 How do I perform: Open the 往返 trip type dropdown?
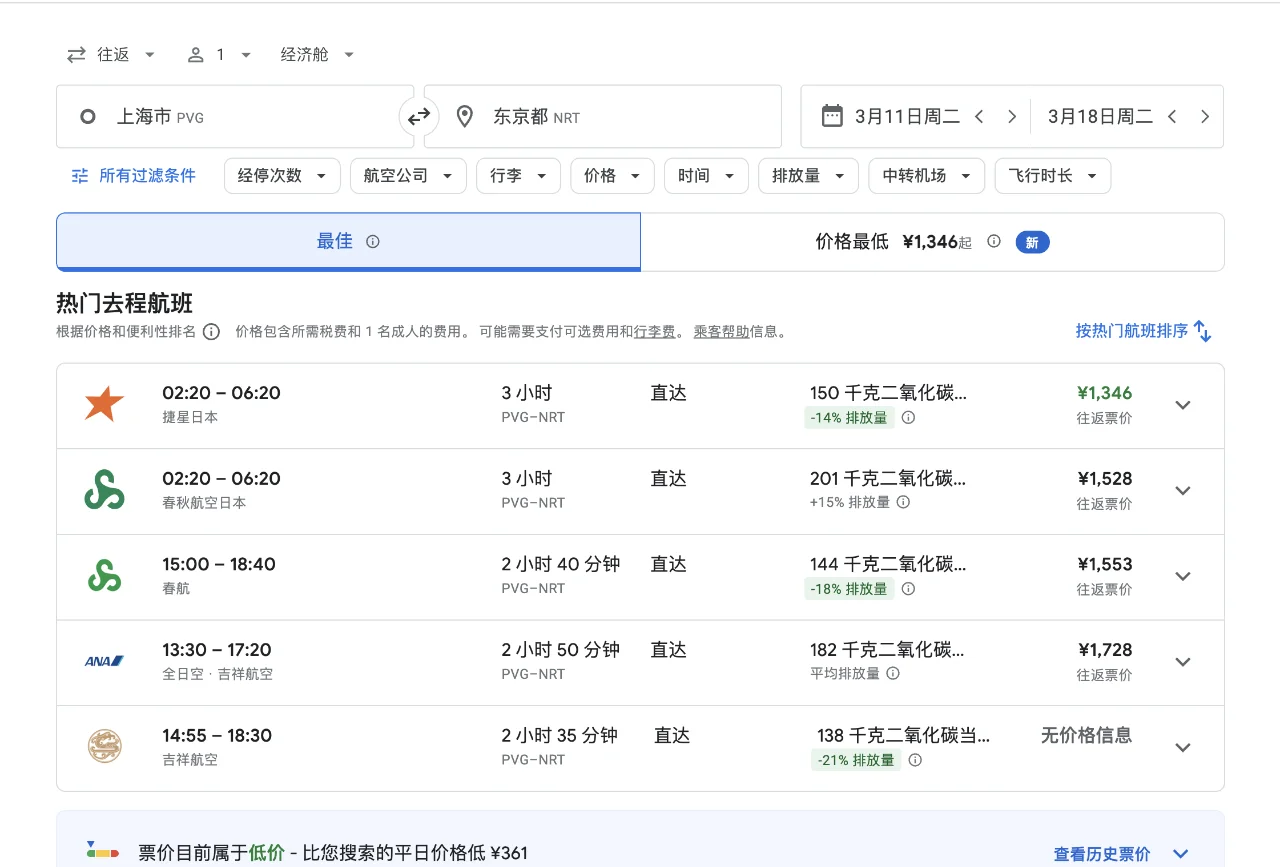[111, 55]
